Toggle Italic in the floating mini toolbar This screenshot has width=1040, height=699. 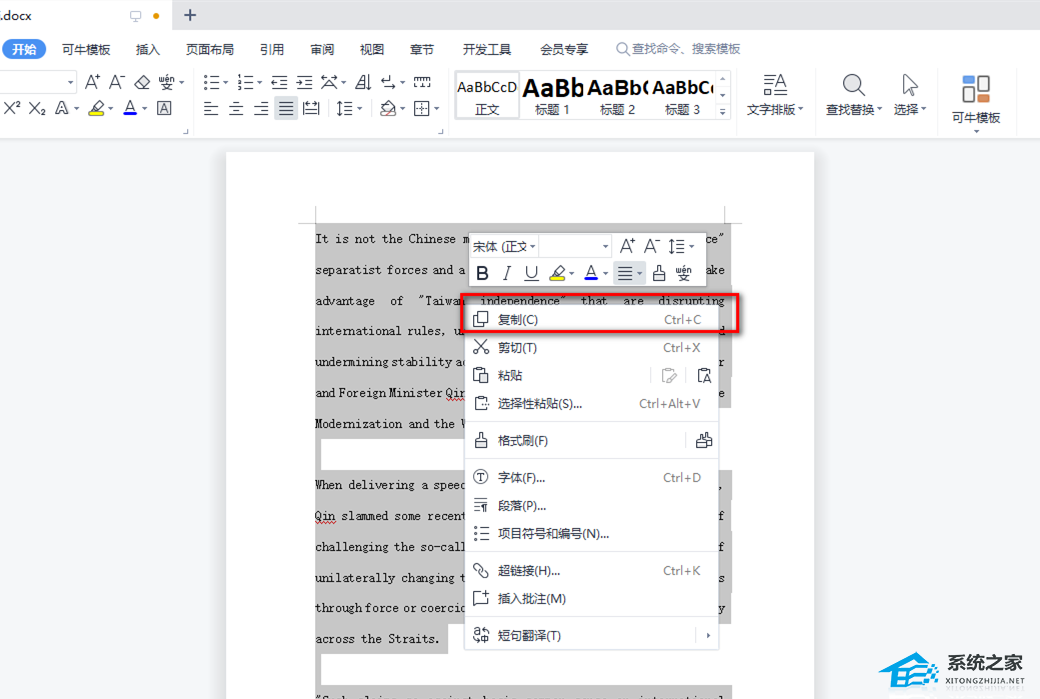(507, 273)
